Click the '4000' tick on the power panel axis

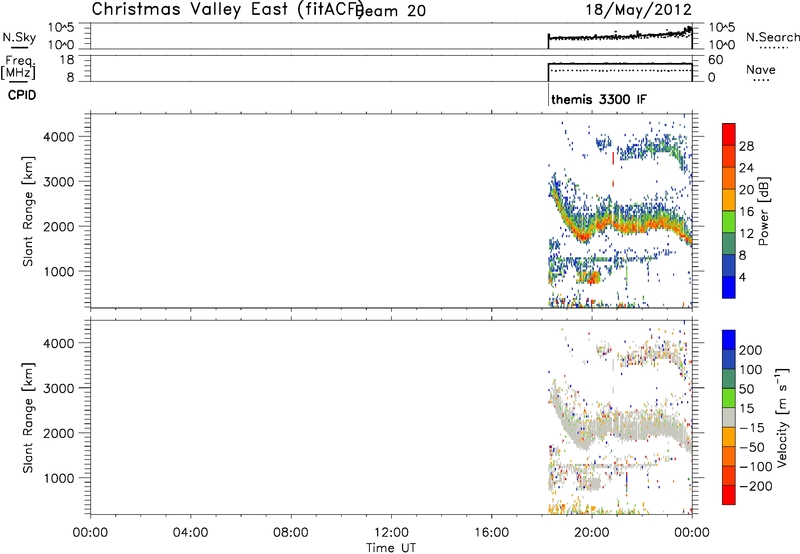pyautogui.click(x=59, y=137)
